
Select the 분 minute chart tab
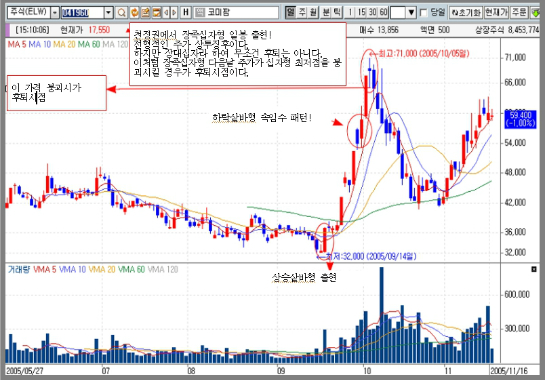pyautogui.click(x=326, y=13)
